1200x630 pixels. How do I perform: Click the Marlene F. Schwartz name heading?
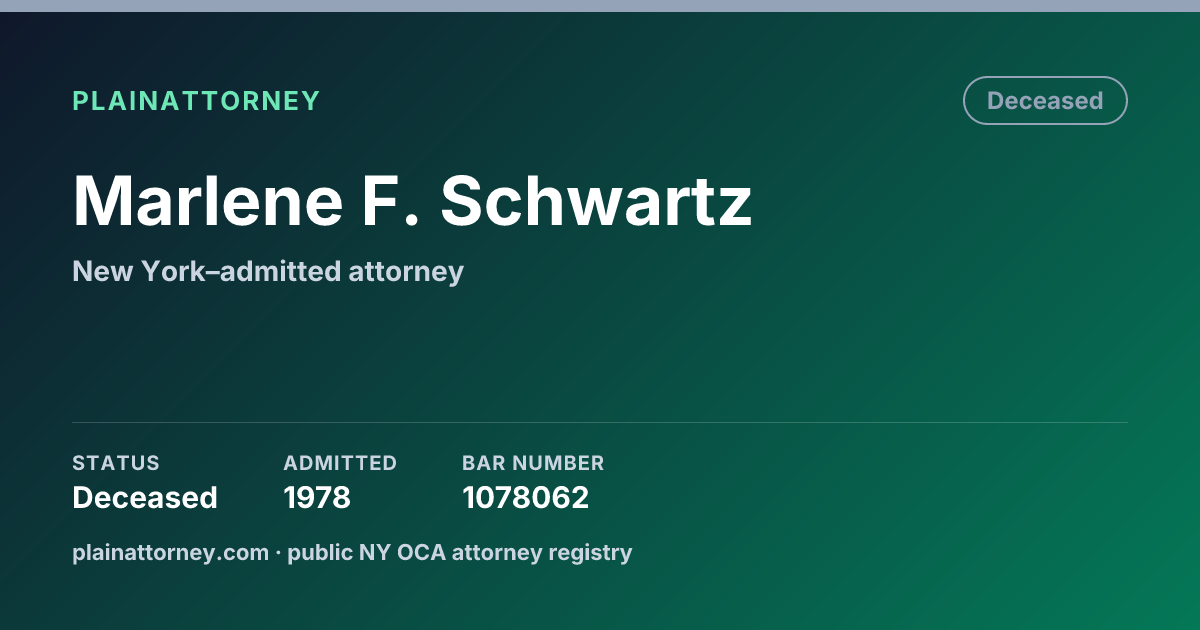(x=412, y=200)
